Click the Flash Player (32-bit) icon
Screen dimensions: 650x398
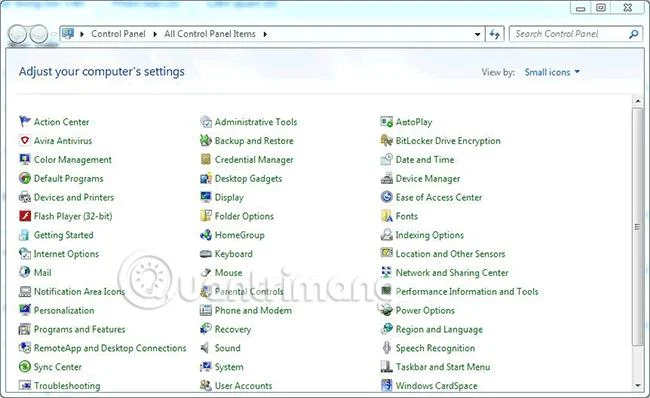click(x=25, y=216)
